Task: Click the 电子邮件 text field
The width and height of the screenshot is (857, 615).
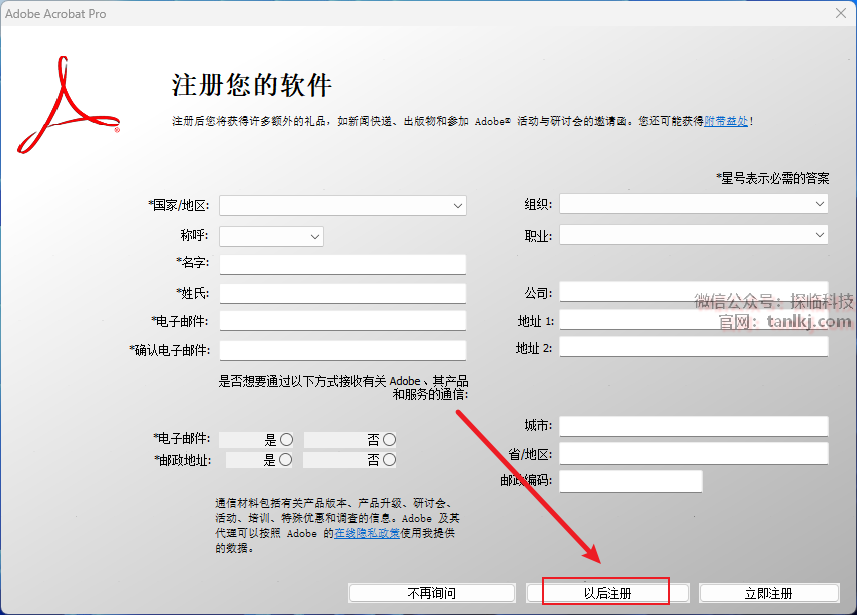Action: (x=343, y=321)
